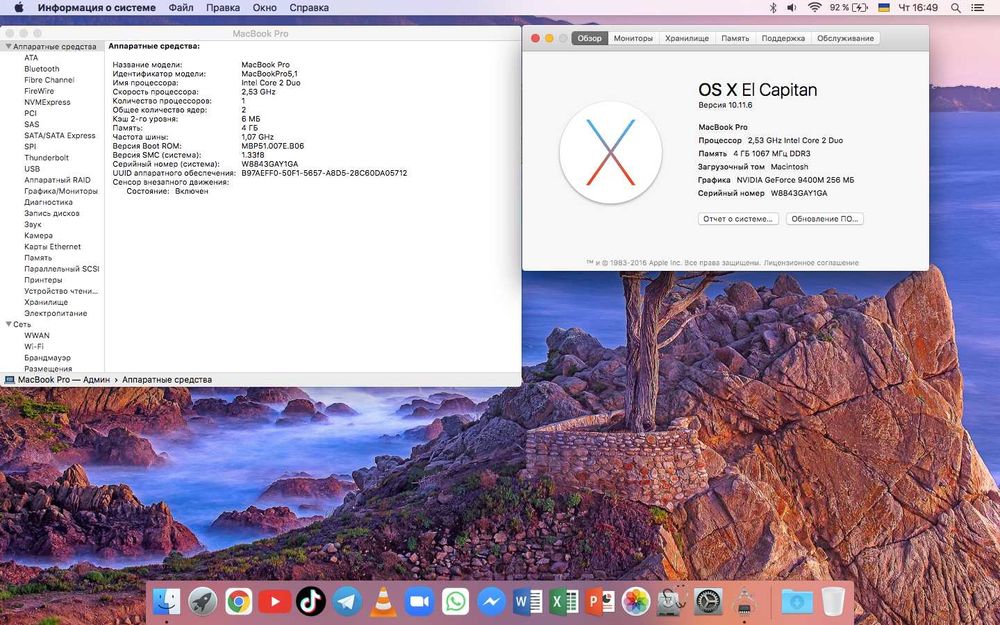1000x625 pixels.
Task: Open TikTok from the dock
Action: pos(311,601)
